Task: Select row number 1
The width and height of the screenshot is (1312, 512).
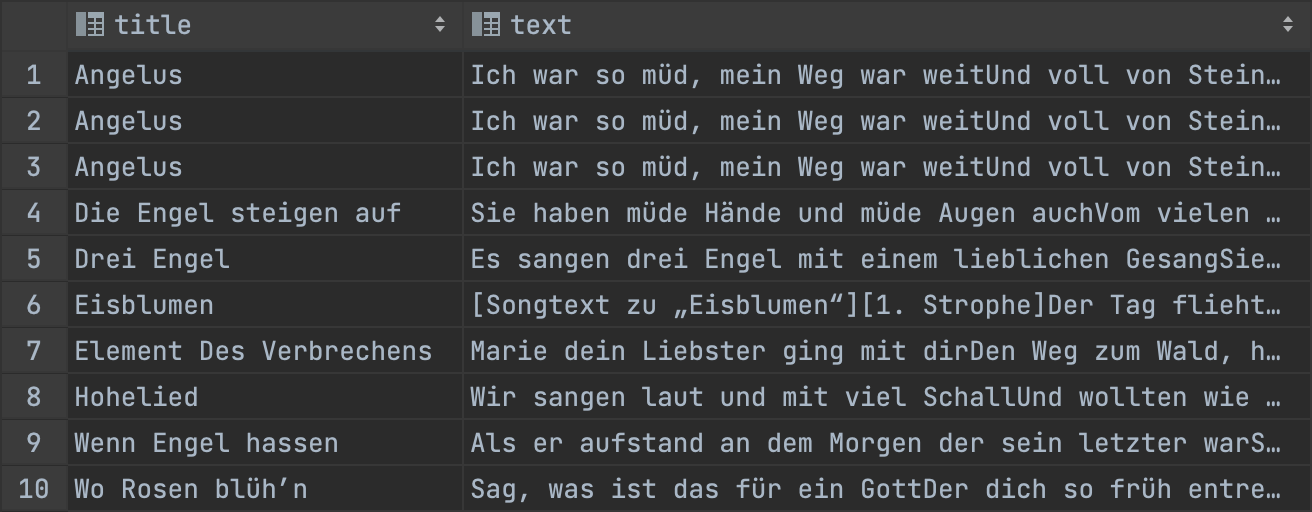Action: point(34,75)
